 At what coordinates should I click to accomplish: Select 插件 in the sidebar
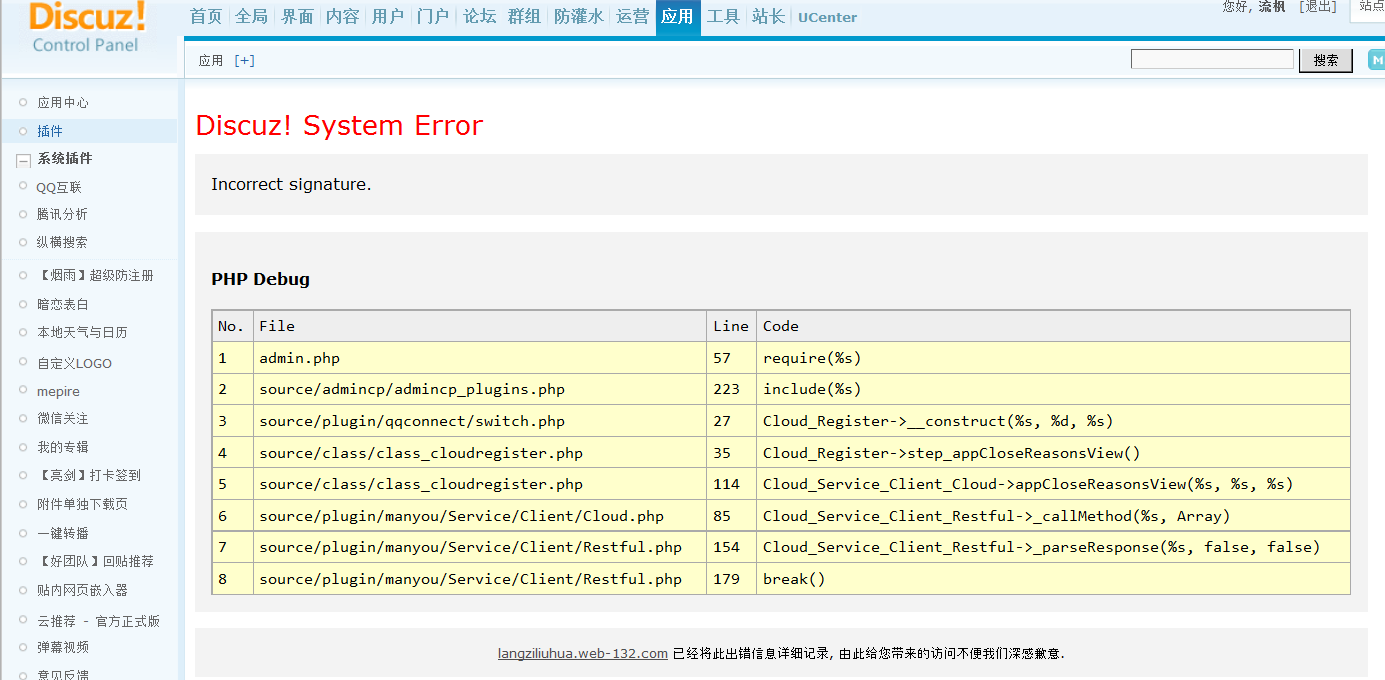coord(50,131)
